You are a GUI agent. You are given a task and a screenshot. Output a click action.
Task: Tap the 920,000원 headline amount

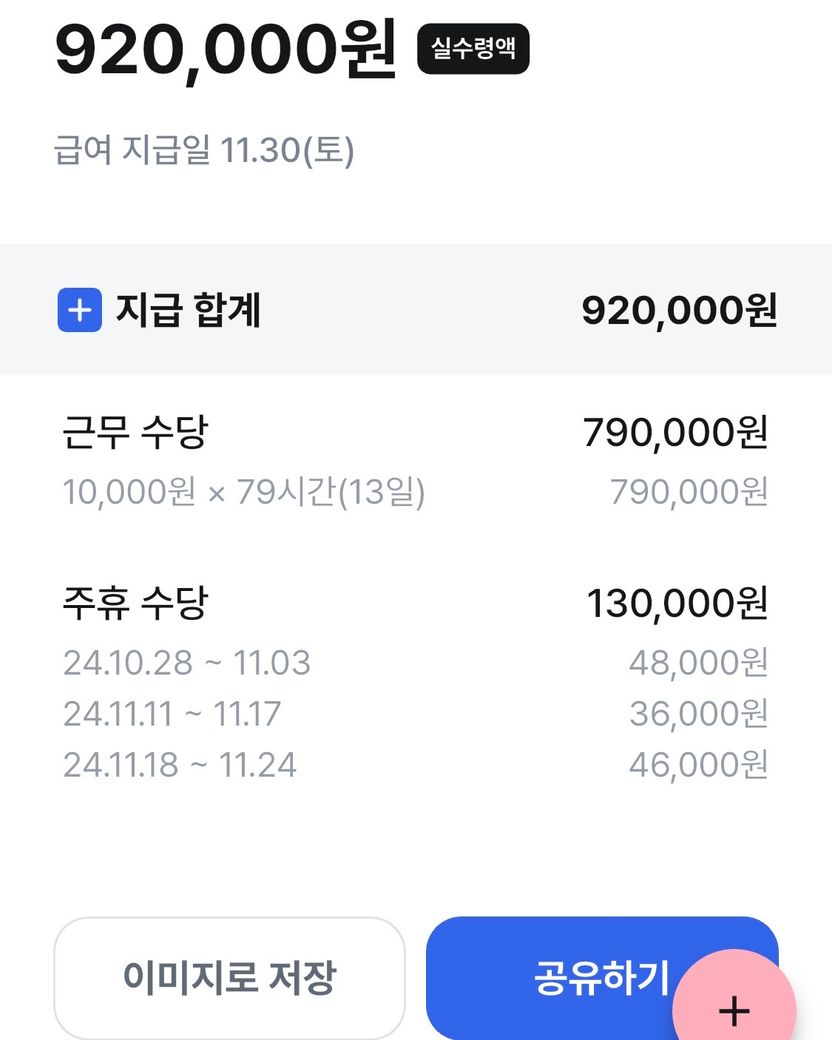pyautogui.click(x=226, y=49)
